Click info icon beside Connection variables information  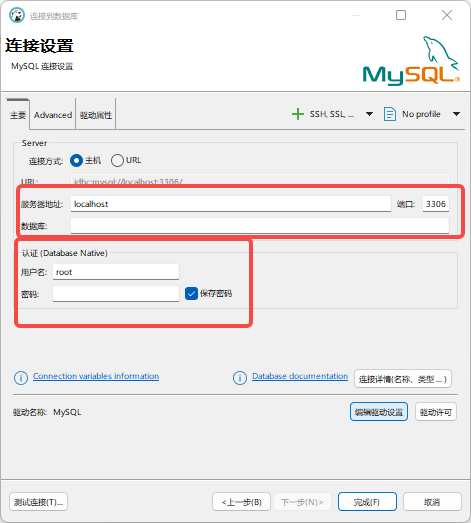pos(21,378)
